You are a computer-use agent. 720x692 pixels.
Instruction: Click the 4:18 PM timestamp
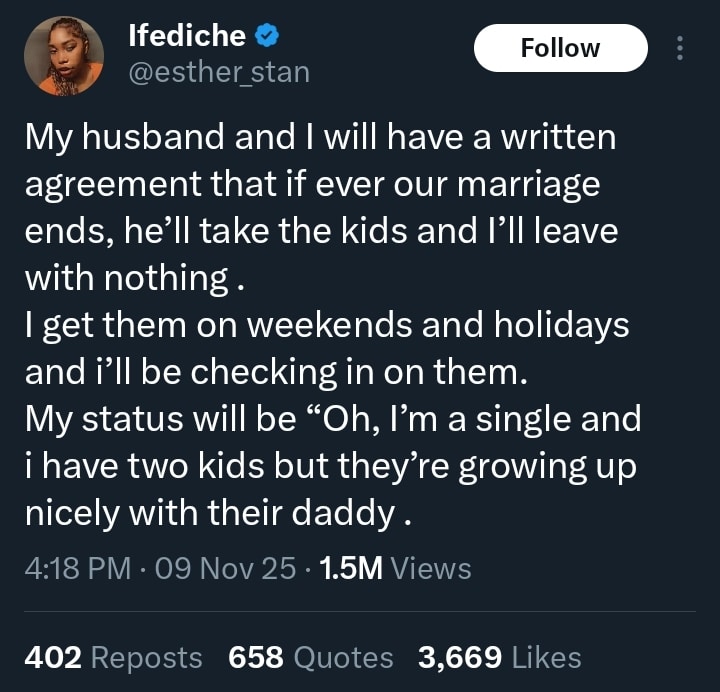78,568
